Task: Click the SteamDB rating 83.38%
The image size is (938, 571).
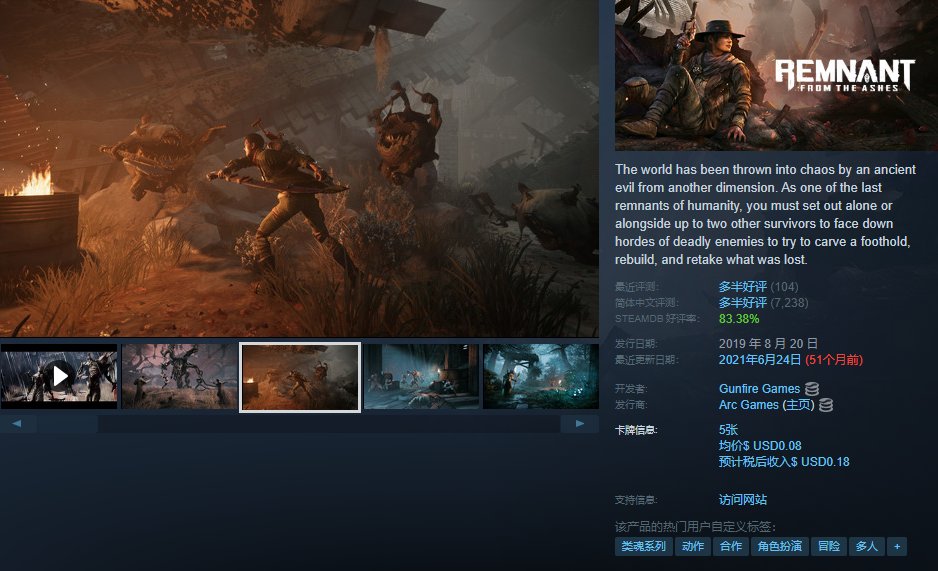Action: [739, 319]
